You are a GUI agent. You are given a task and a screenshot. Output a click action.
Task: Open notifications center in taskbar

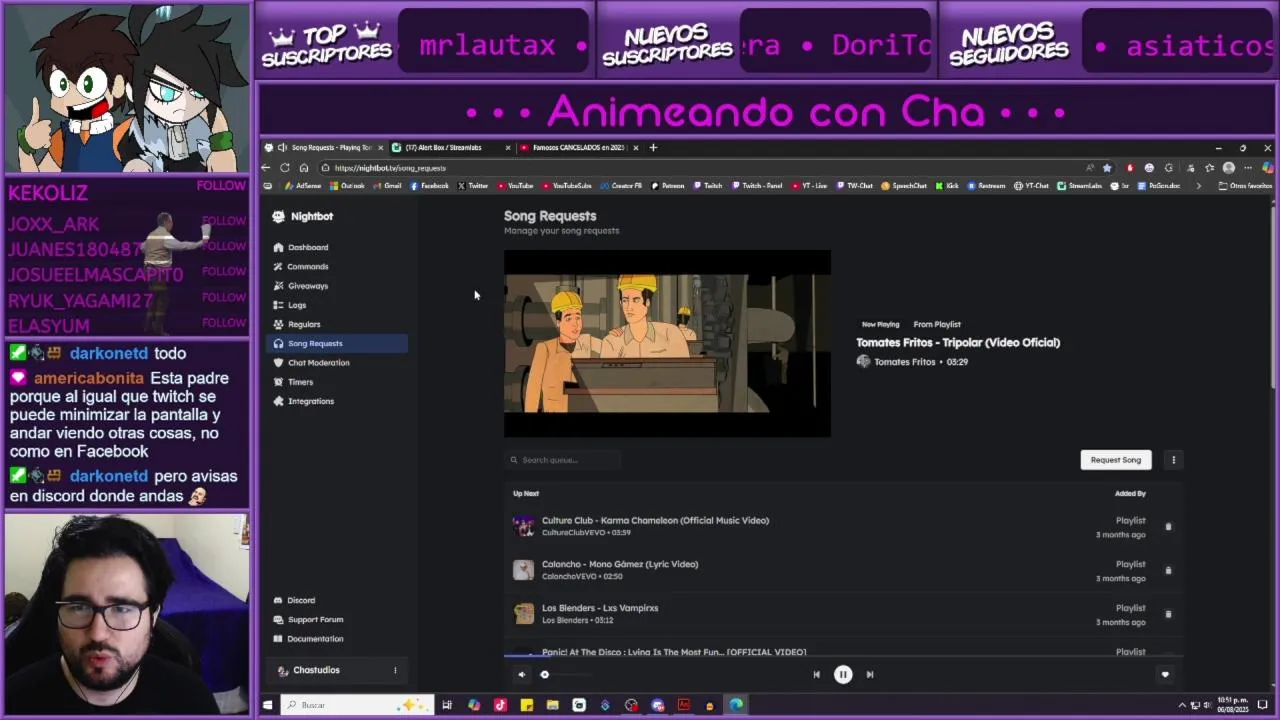point(1264,705)
